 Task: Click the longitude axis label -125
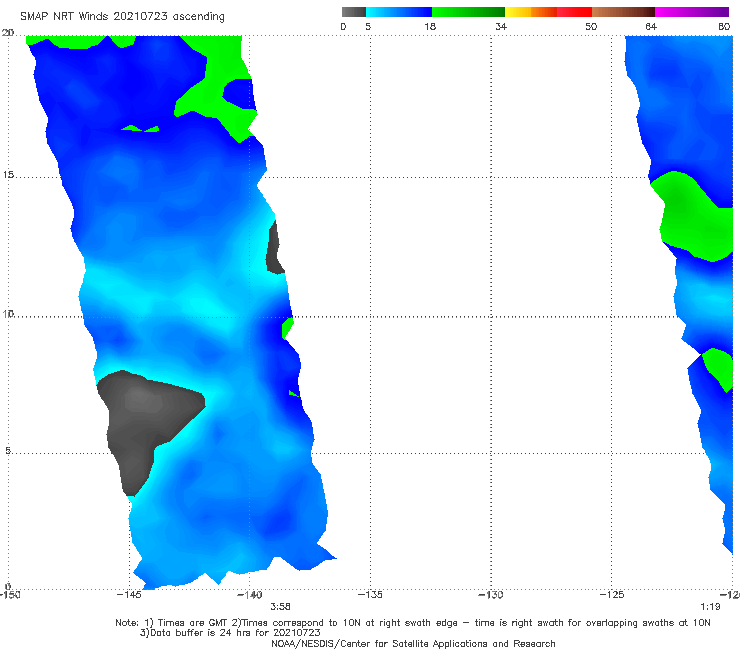(612, 595)
